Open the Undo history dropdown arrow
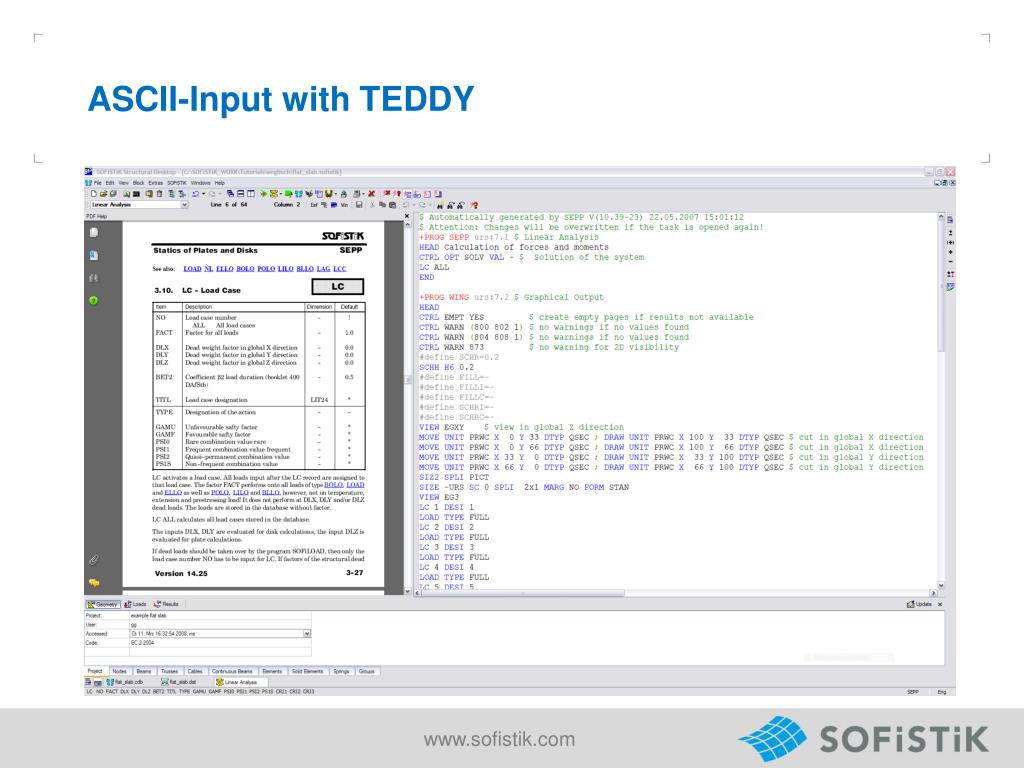 [204, 194]
